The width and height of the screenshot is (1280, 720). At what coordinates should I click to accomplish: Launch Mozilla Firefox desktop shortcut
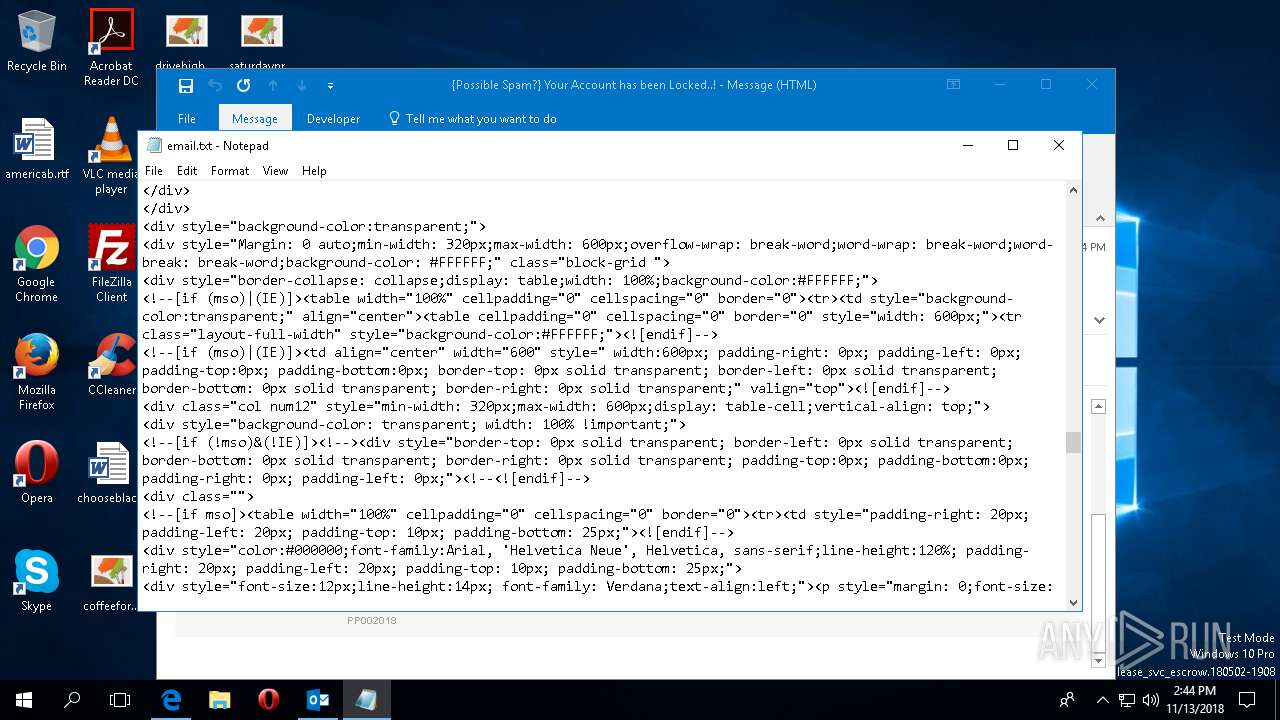[x=36, y=372]
